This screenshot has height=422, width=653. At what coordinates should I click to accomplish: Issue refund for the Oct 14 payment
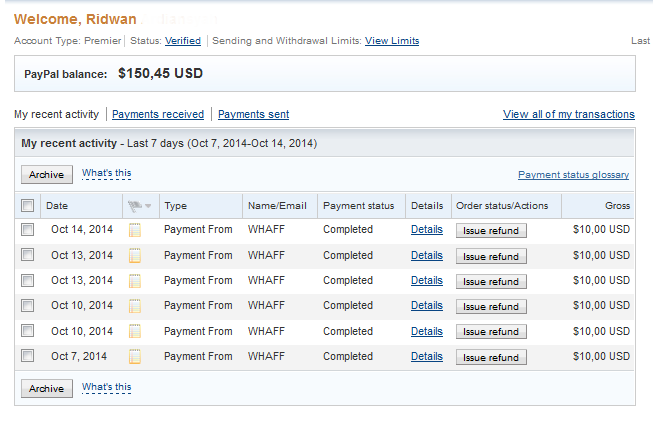pyautogui.click(x=491, y=231)
